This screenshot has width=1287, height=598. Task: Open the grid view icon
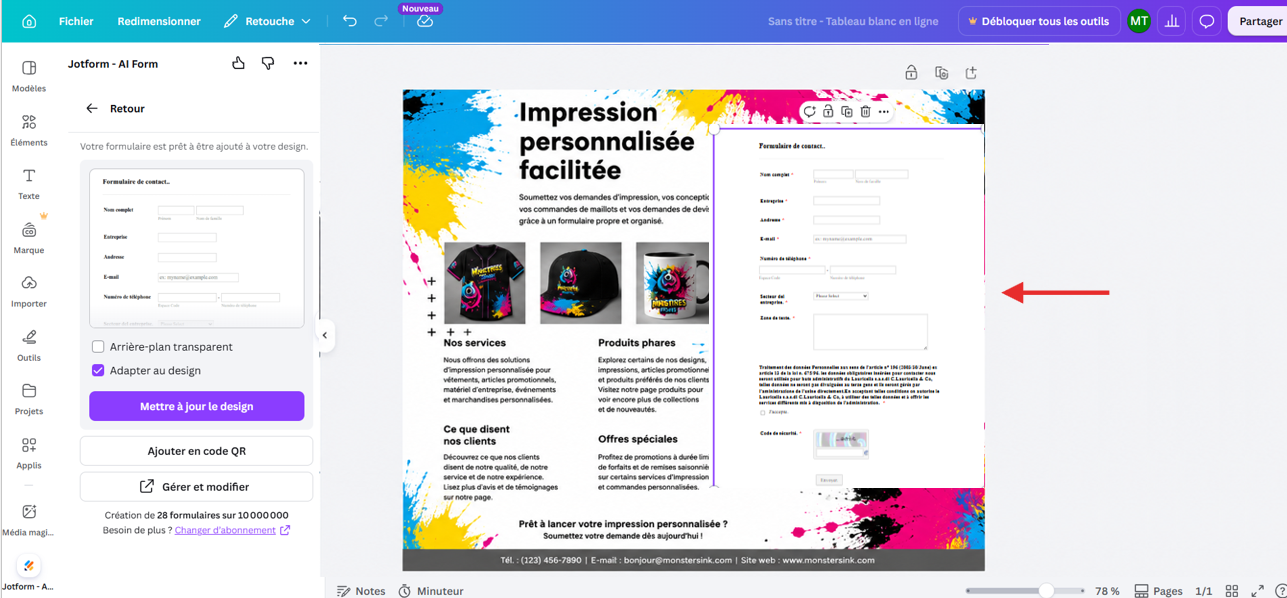pyautogui.click(x=1232, y=591)
